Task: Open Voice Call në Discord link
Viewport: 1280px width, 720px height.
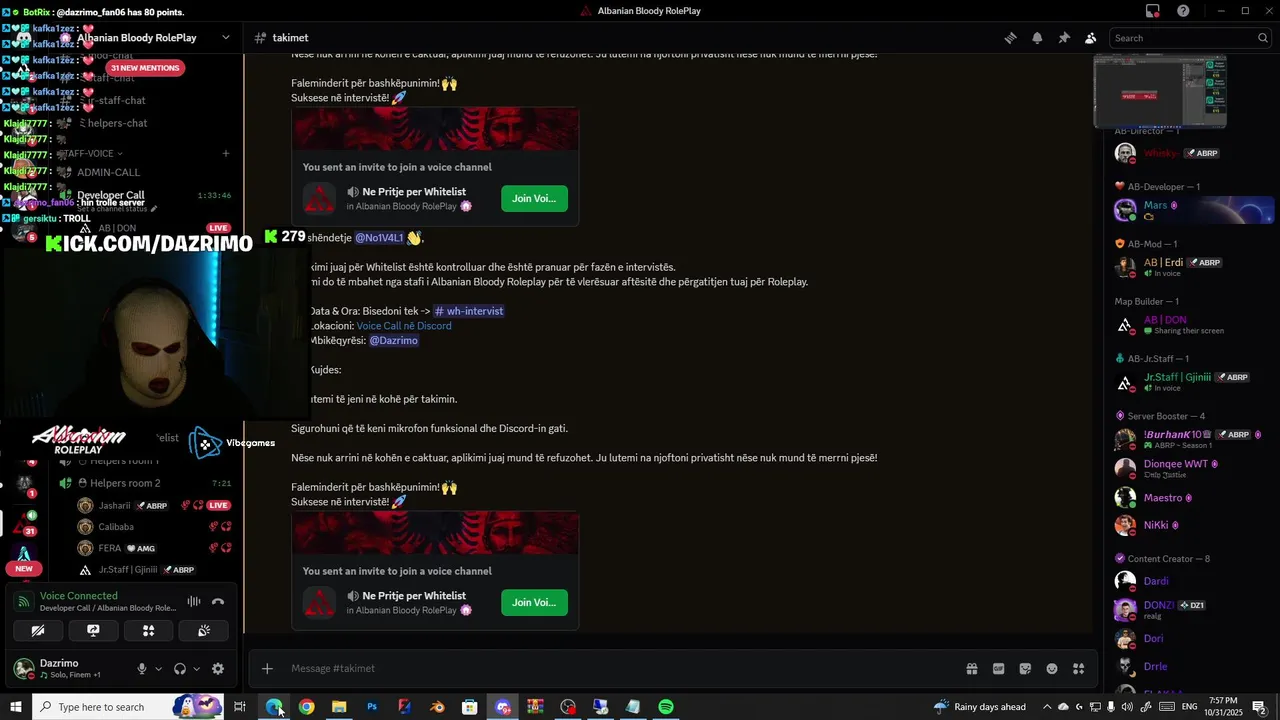Action: [404, 326]
